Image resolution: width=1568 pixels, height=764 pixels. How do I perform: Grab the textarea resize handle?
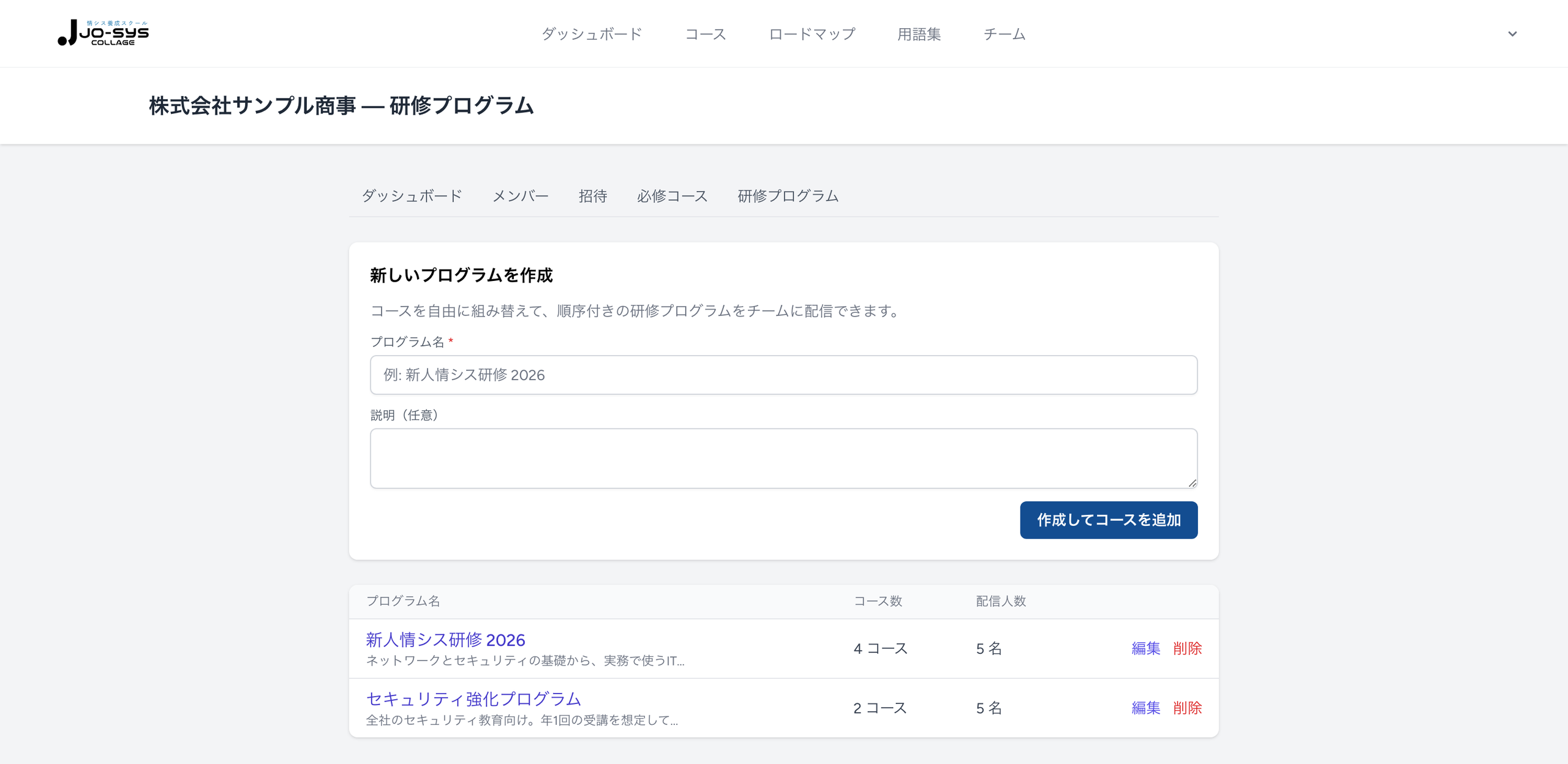coord(1192,483)
